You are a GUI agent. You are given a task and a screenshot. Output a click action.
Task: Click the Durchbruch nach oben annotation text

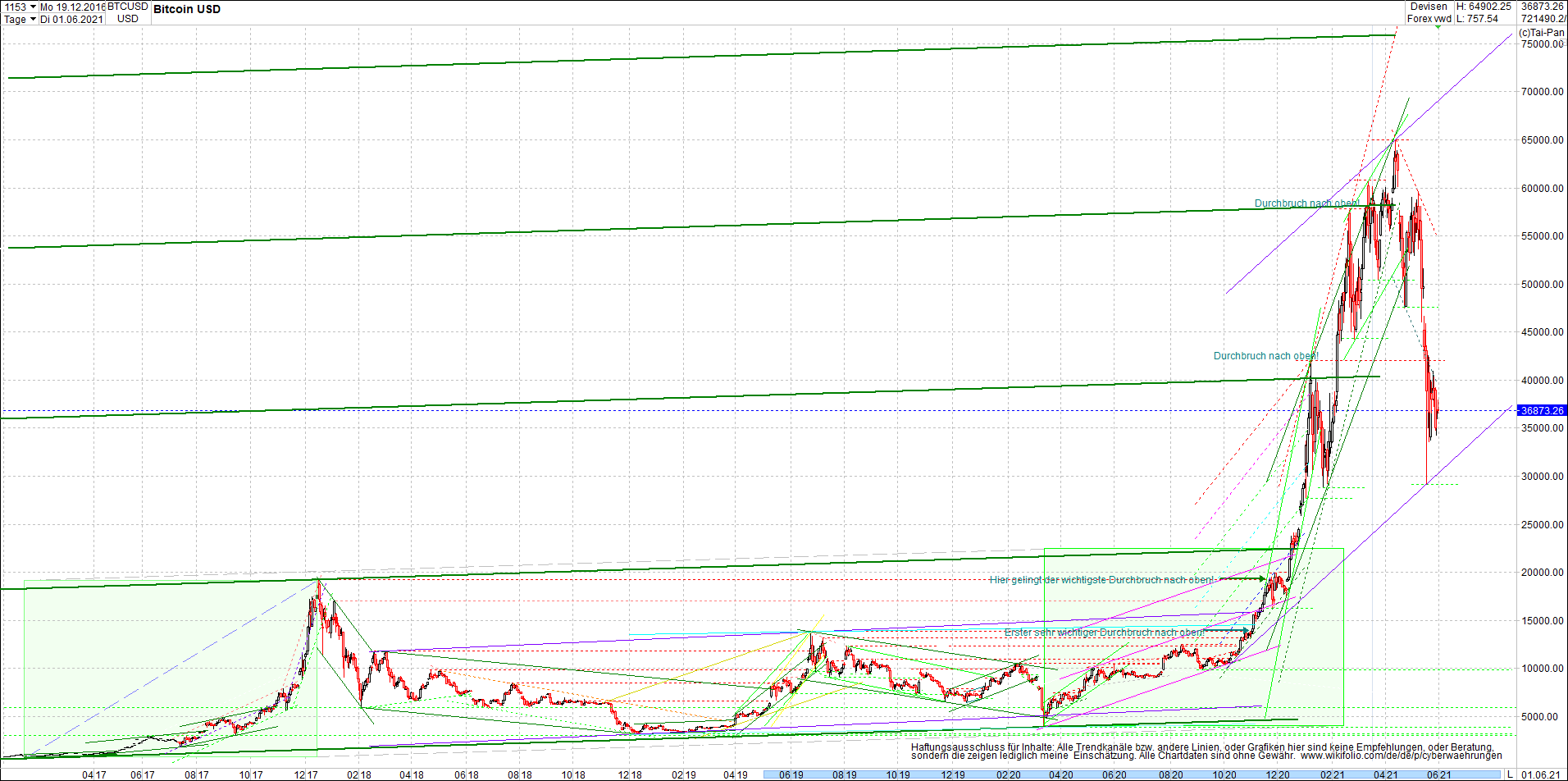(1307, 203)
